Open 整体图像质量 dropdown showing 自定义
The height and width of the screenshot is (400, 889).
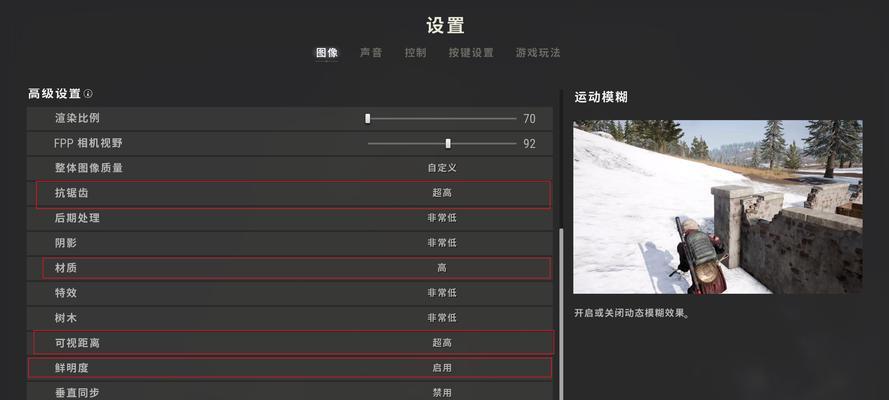[x=442, y=168]
